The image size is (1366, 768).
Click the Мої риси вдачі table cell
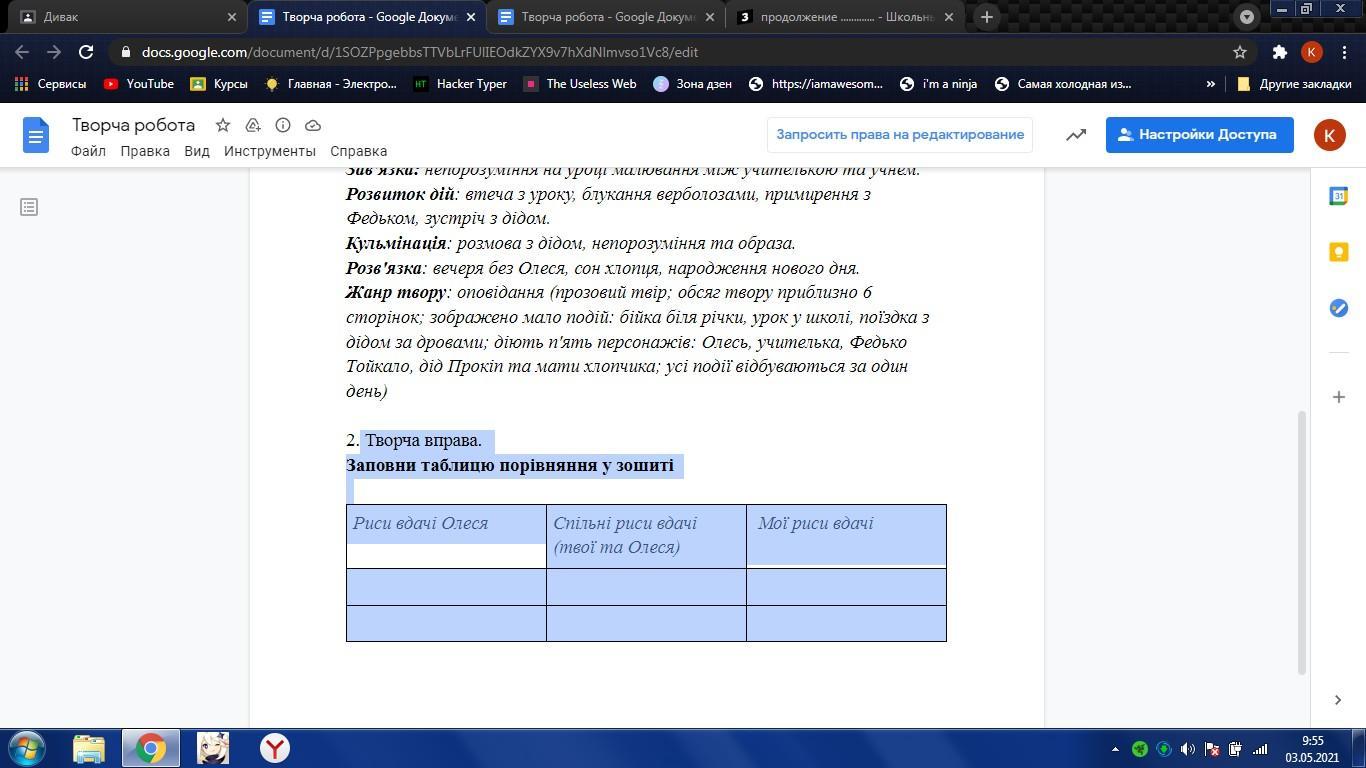(x=846, y=537)
